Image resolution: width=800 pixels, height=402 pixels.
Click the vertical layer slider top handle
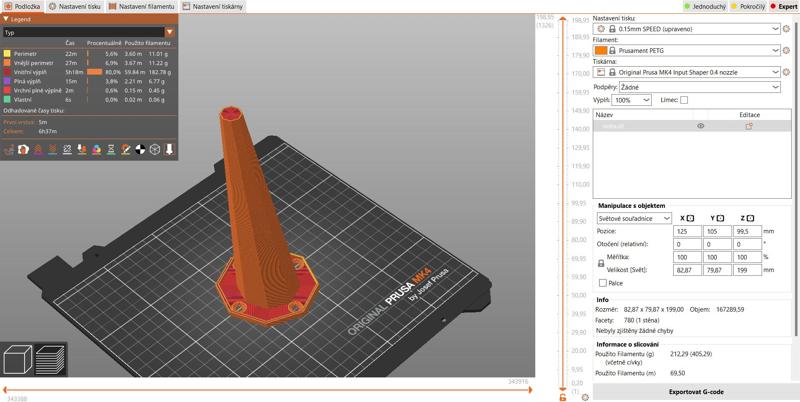pos(563,19)
